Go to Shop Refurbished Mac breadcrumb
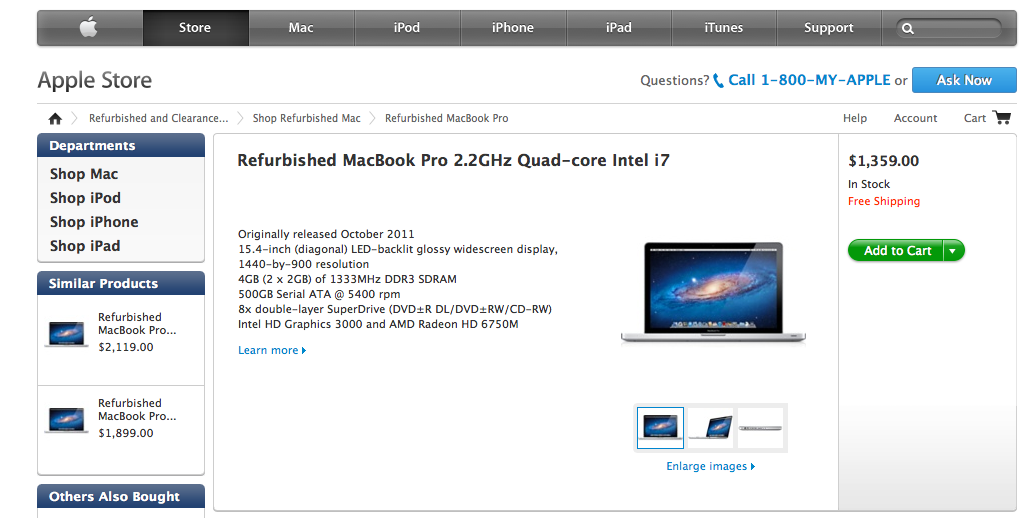 [x=306, y=119]
